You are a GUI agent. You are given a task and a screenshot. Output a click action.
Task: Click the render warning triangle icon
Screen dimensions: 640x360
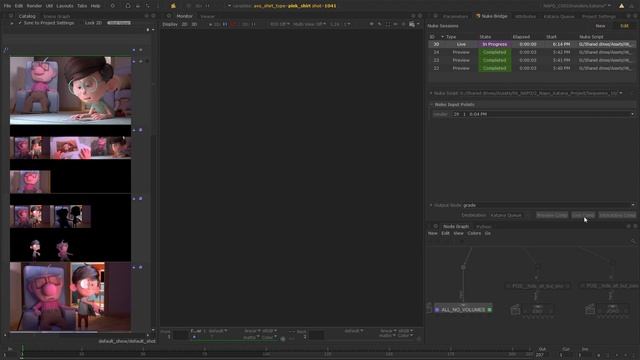coord(621,6)
